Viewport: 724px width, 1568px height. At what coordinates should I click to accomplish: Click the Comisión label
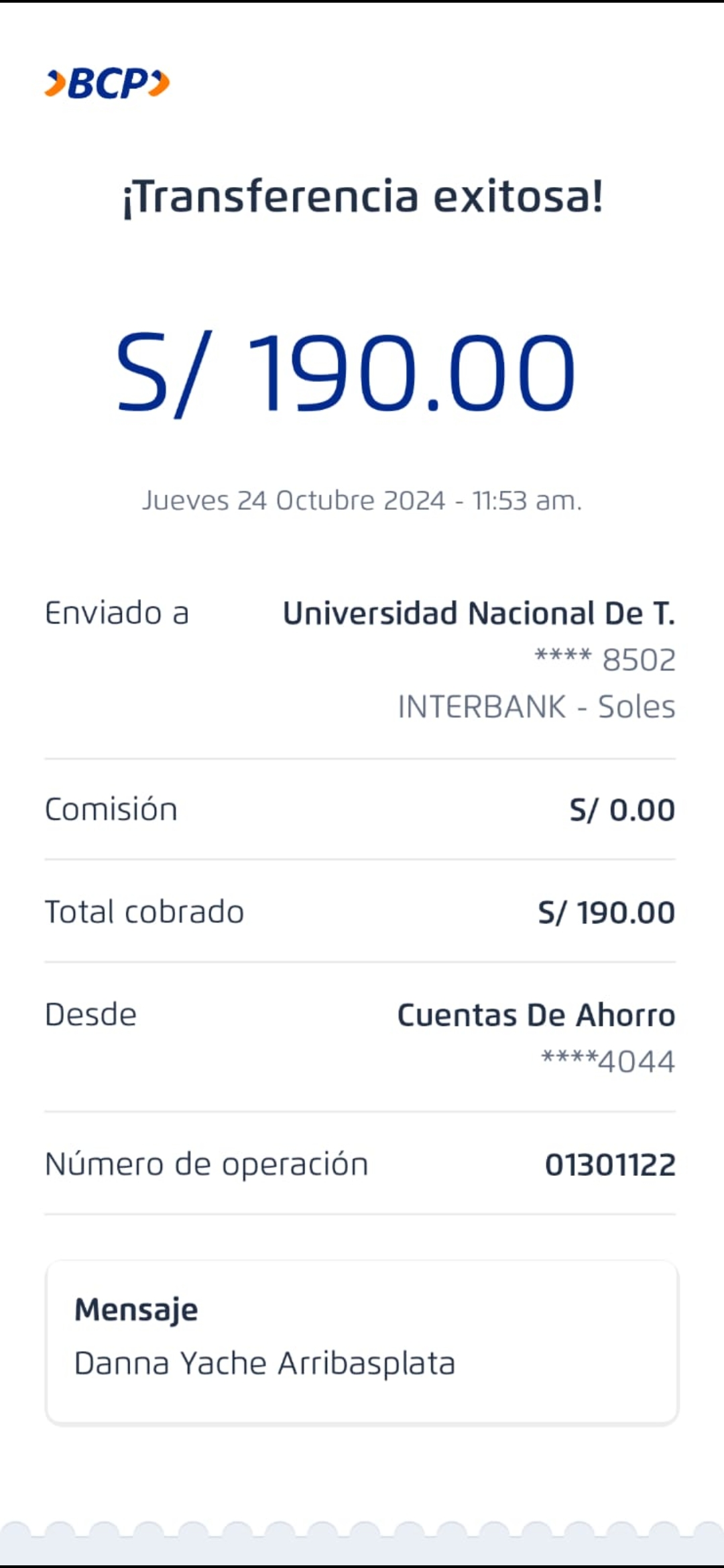pyautogui.click(x=111, y=809)
